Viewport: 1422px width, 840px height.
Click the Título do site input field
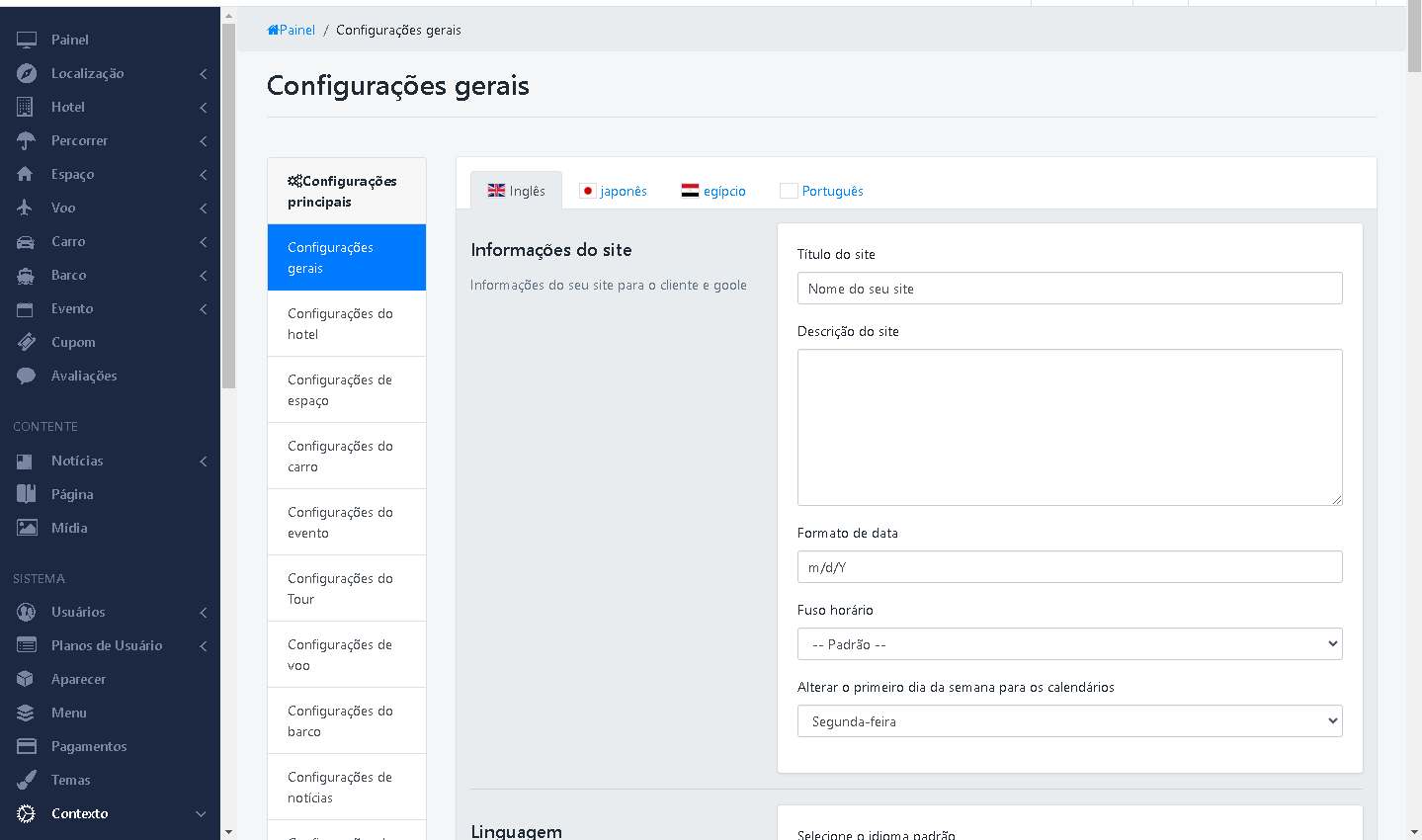coord(1069,289)
